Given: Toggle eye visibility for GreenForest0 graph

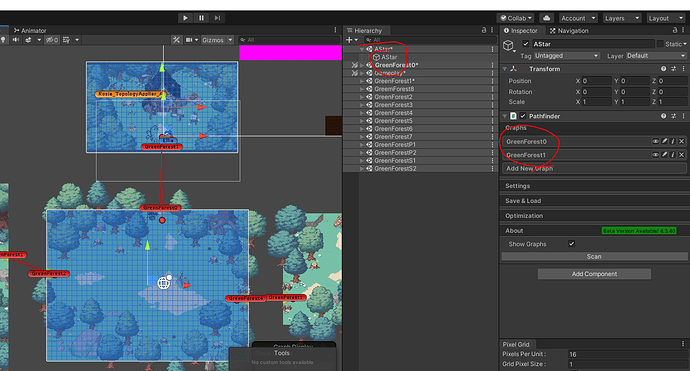Looking at the screenshot, I should click(655, 141).
